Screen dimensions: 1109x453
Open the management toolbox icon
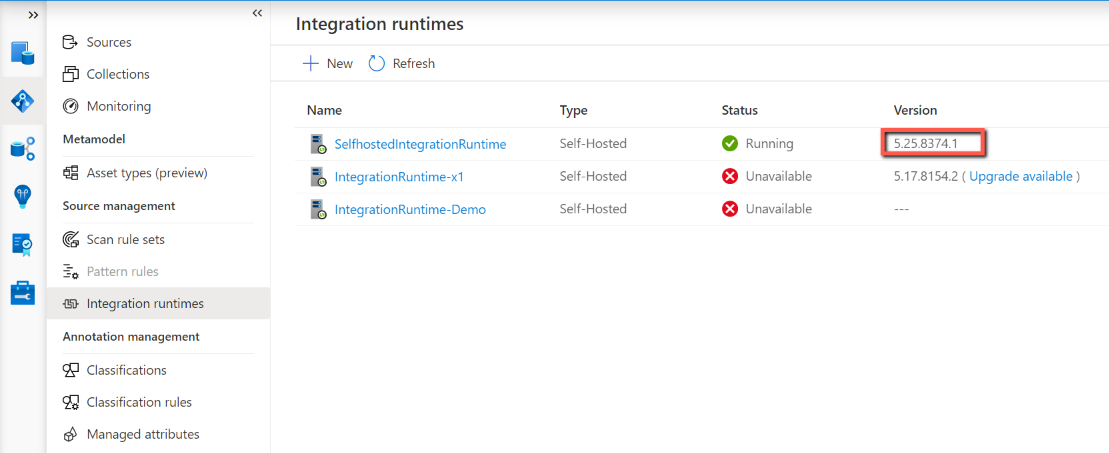(23, 293)
